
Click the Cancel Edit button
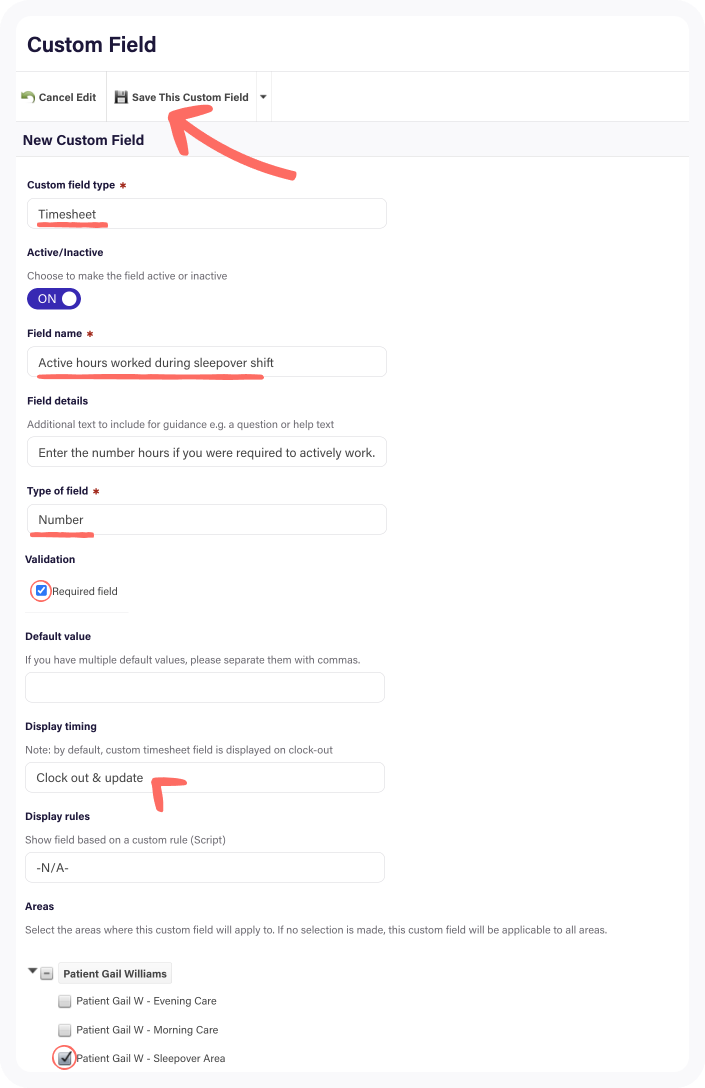[59, 97]
